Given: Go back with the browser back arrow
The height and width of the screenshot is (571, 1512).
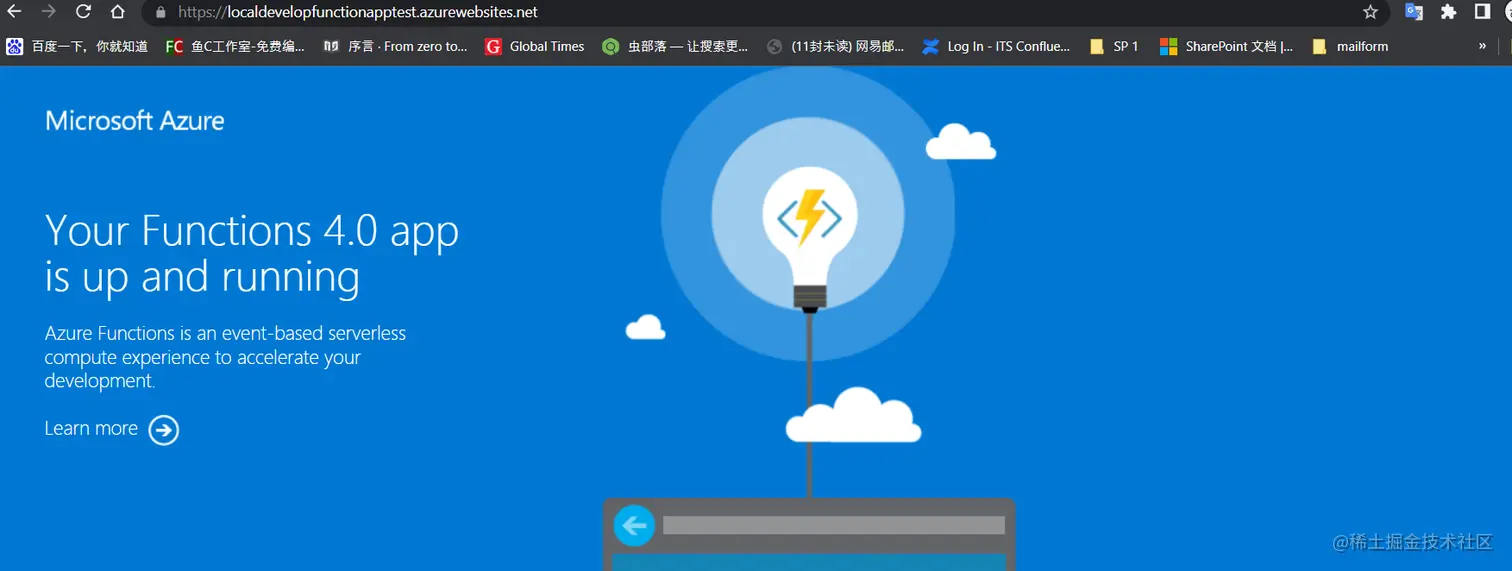Looking at the screenshot, I should (x=14, y=12).
